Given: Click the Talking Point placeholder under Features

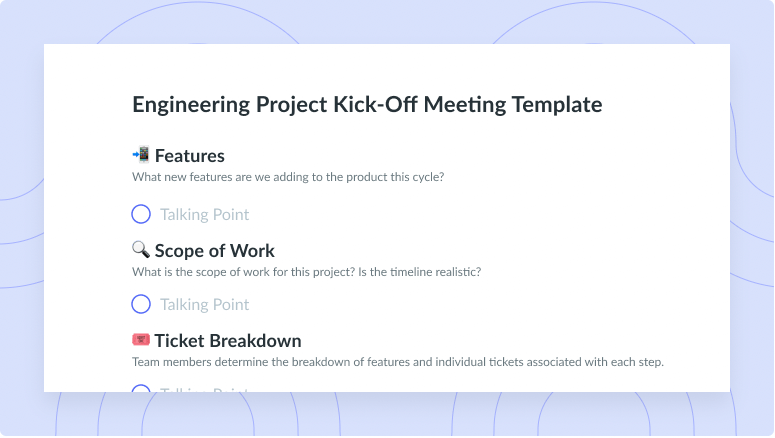Looking at the screenshot, I should coord(204,215).
